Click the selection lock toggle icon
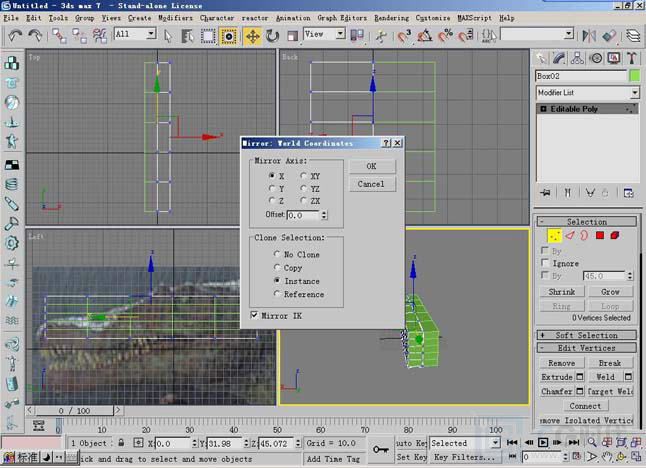 coord(121,443)
